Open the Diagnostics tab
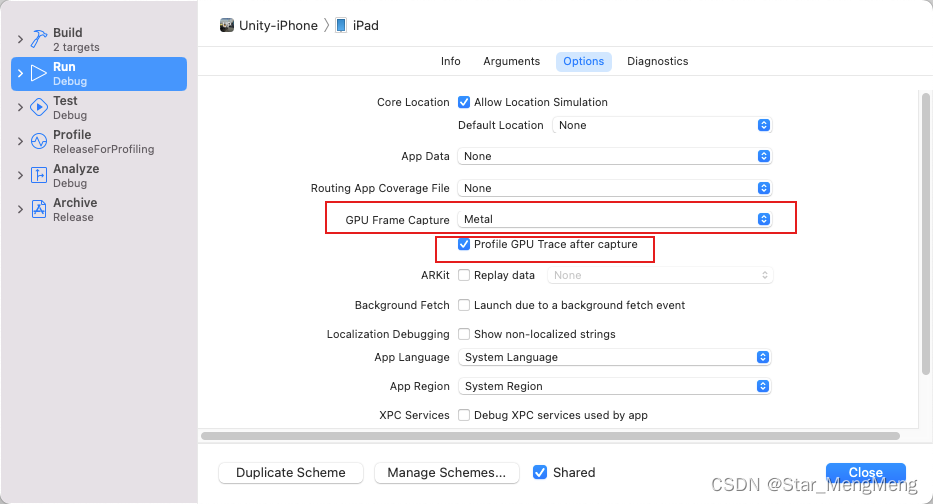Image resolution: width=933 pixels, height=504 pixels. (x=658, y=61)
